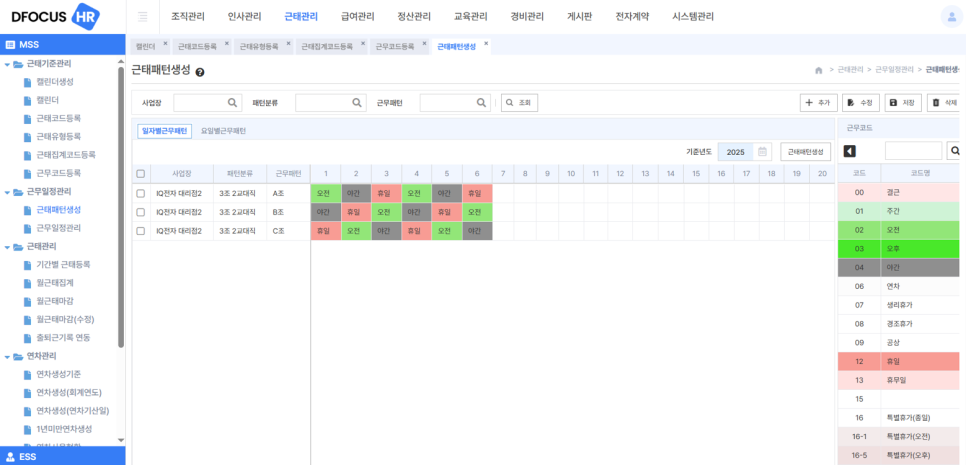Open the 근태관리 top menu
The width and height of the screenshot is (966, 465).
[301, 17]
